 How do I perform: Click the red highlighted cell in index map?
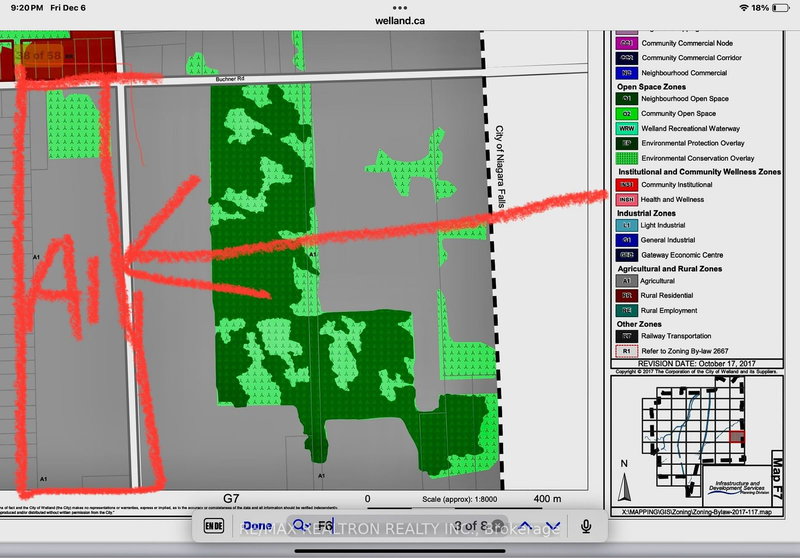pos(737,435)
